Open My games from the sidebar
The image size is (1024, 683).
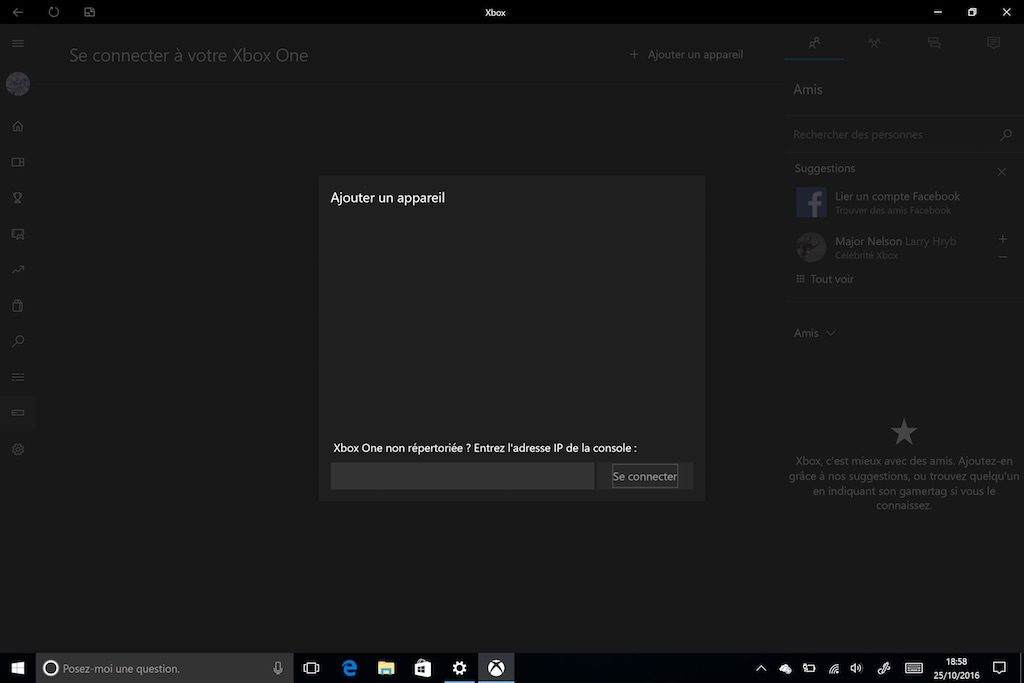point(18,162)
